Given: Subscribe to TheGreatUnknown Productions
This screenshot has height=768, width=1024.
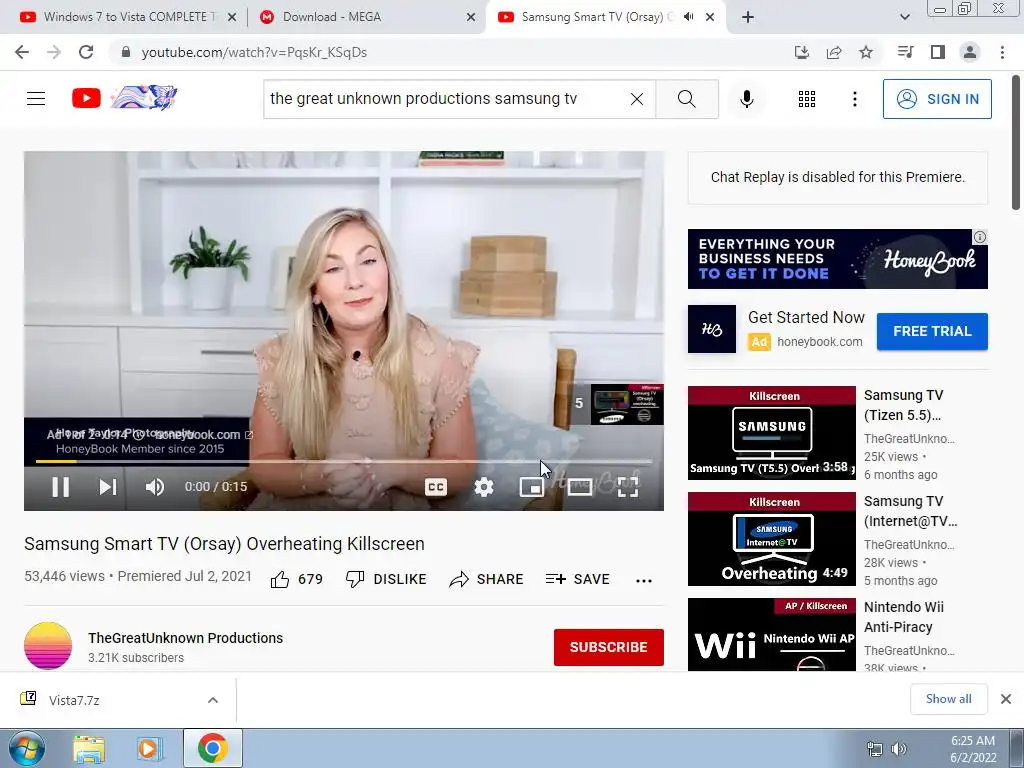Looking at the screenshot, I should coord(609,647).
